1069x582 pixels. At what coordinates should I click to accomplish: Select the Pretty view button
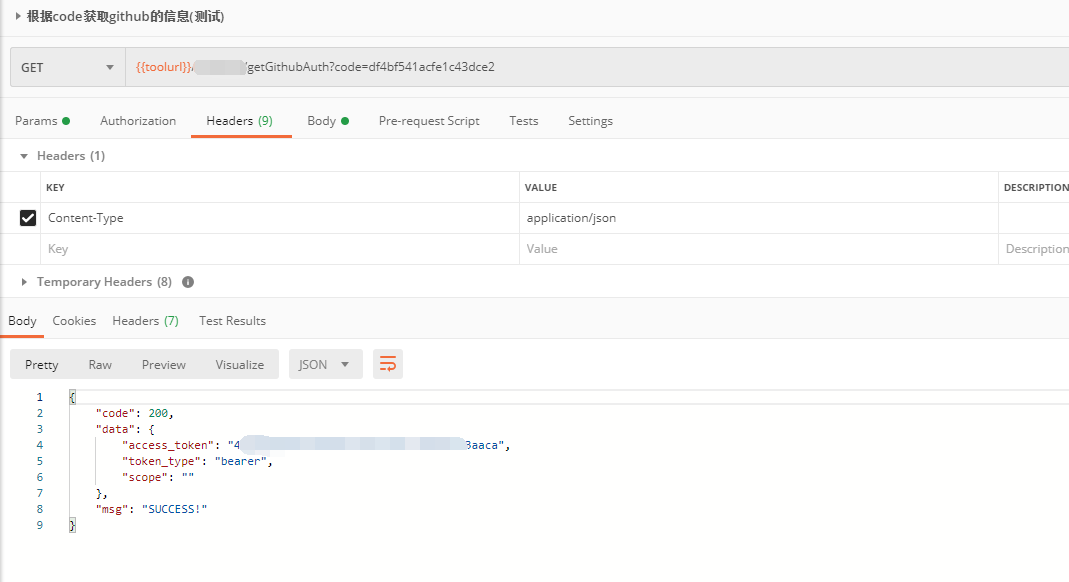pyautogui.click(x=42, y=365)
